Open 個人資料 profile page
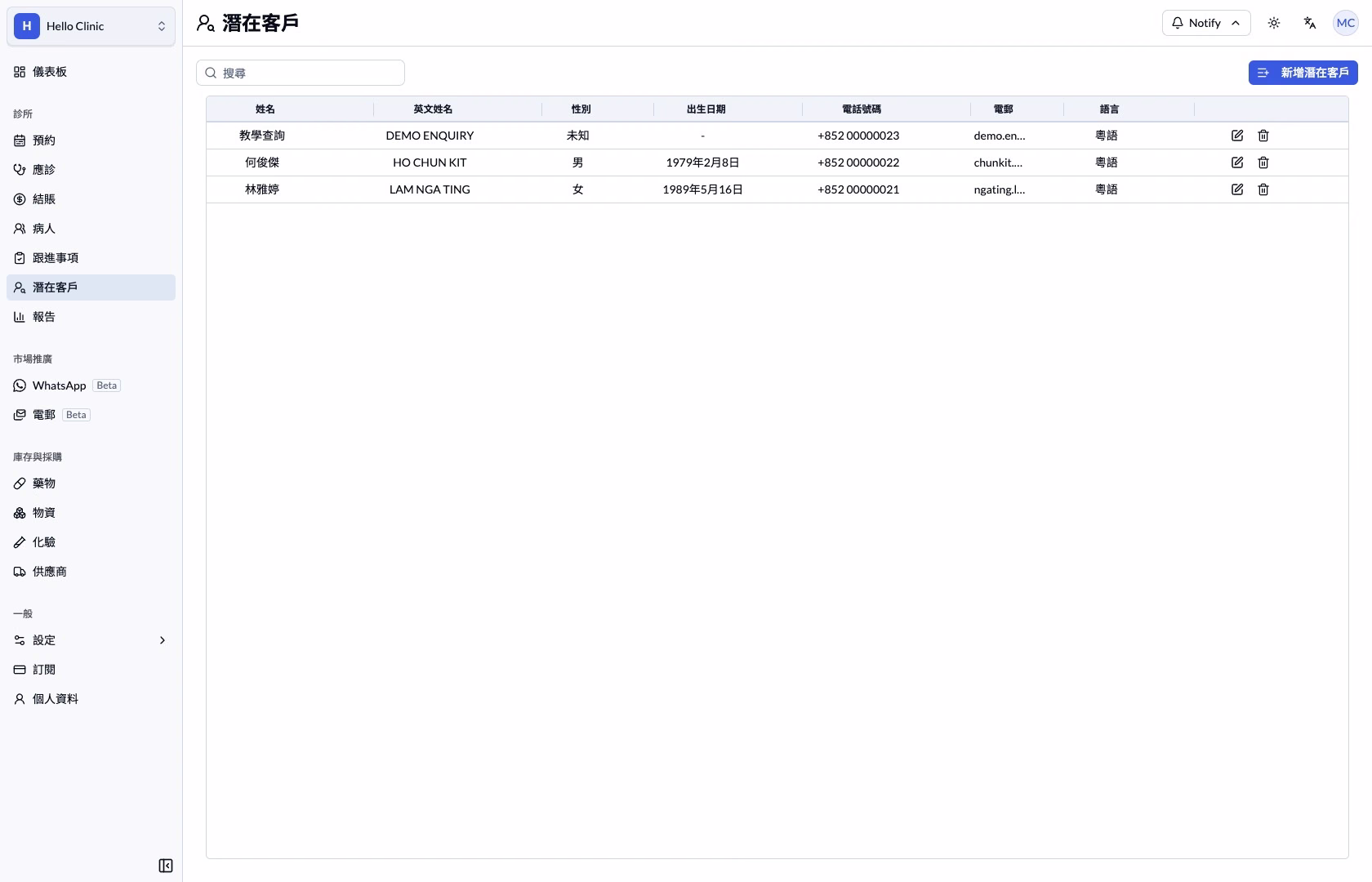Image resolution: width=1372 pixels, height=882 pixels. click(91, 699)
